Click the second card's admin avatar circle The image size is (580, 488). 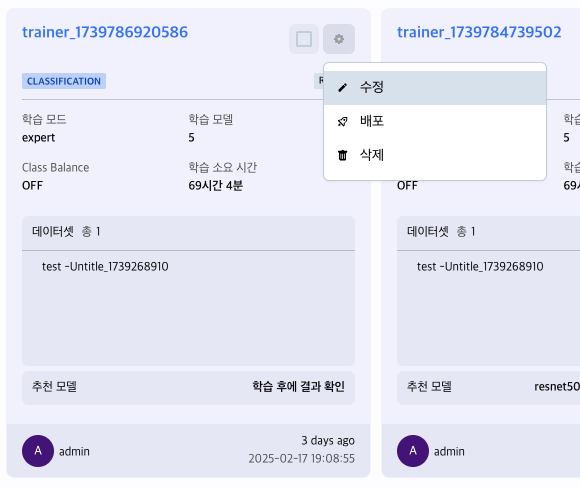coord(413,451)
